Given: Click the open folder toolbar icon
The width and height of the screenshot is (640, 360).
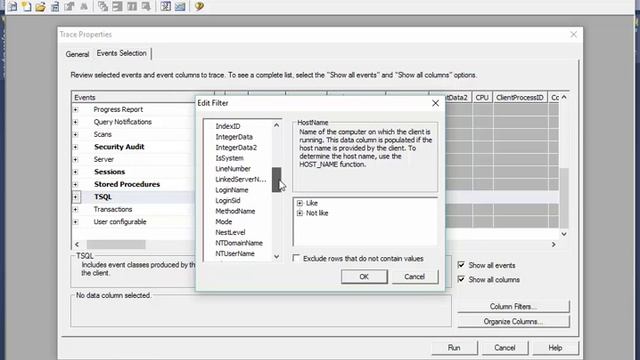Looking at the screenshot, I should (x=40, y=6).
